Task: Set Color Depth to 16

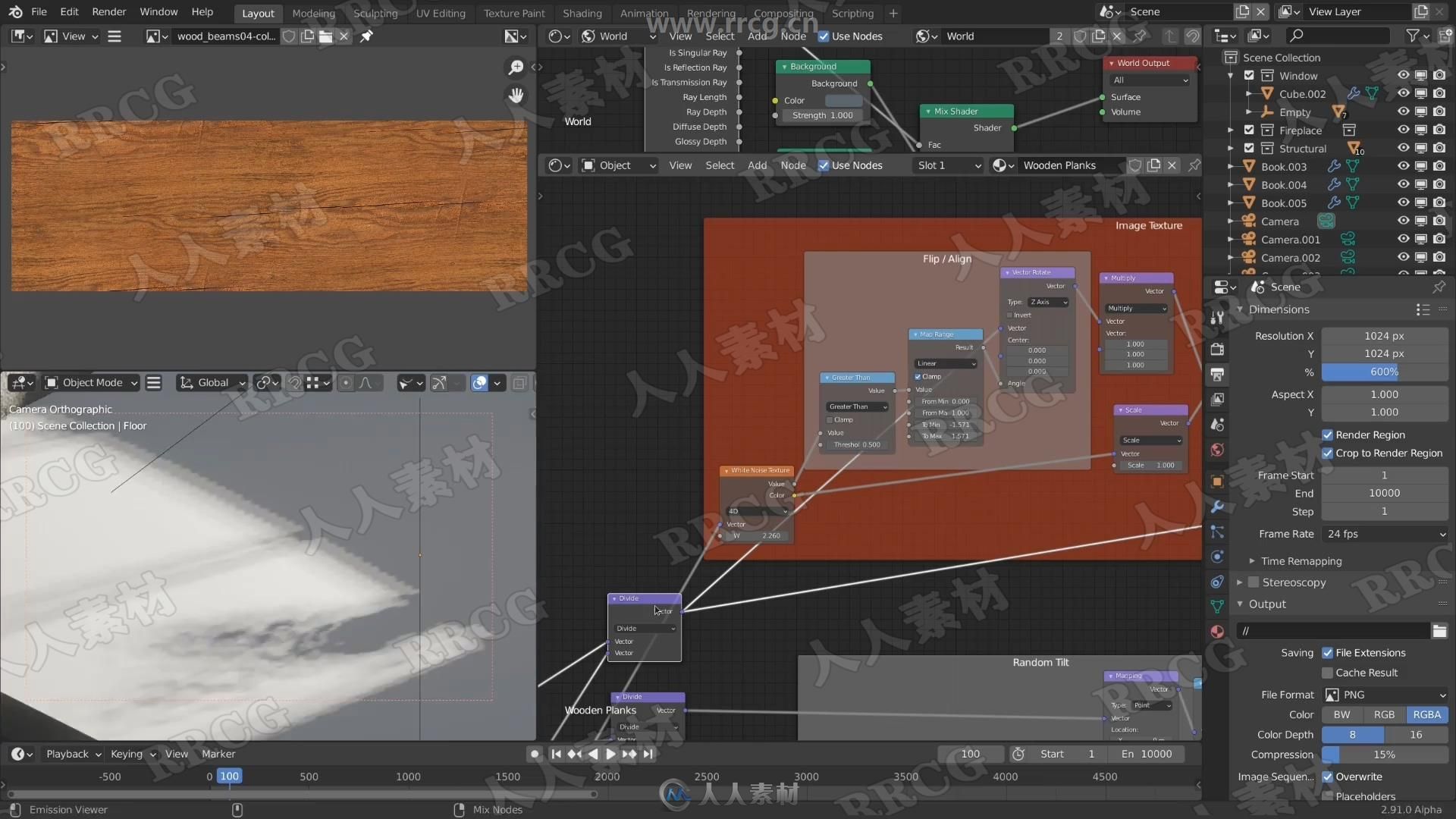Action: [1416, 735]
